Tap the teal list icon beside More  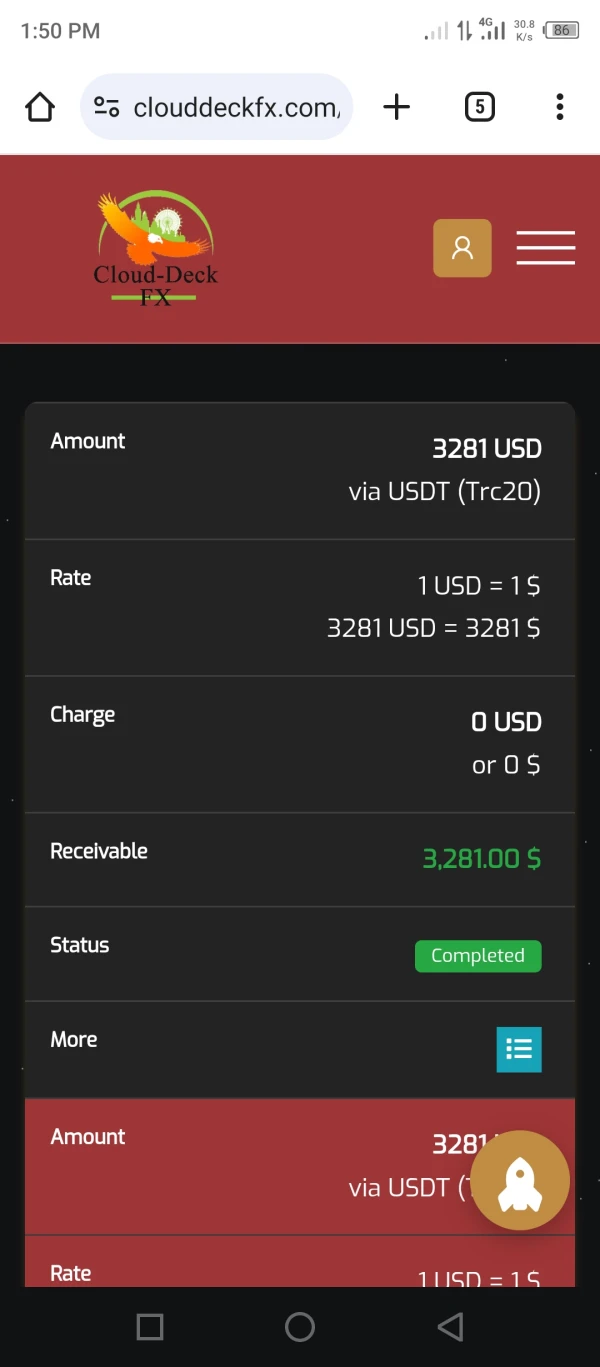point(519,1049)
